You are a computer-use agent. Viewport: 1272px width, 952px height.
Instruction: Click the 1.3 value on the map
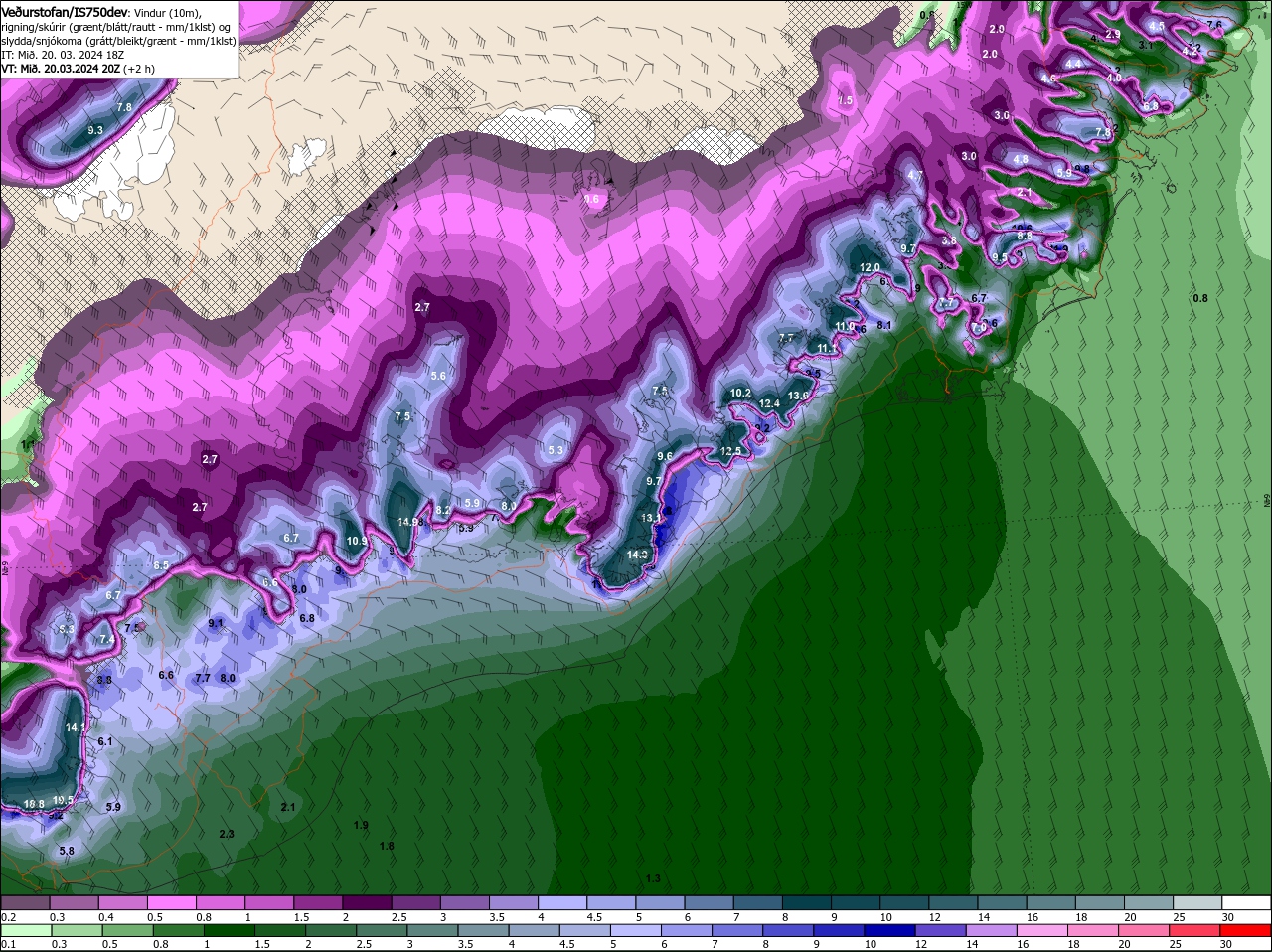pos(653,878)
